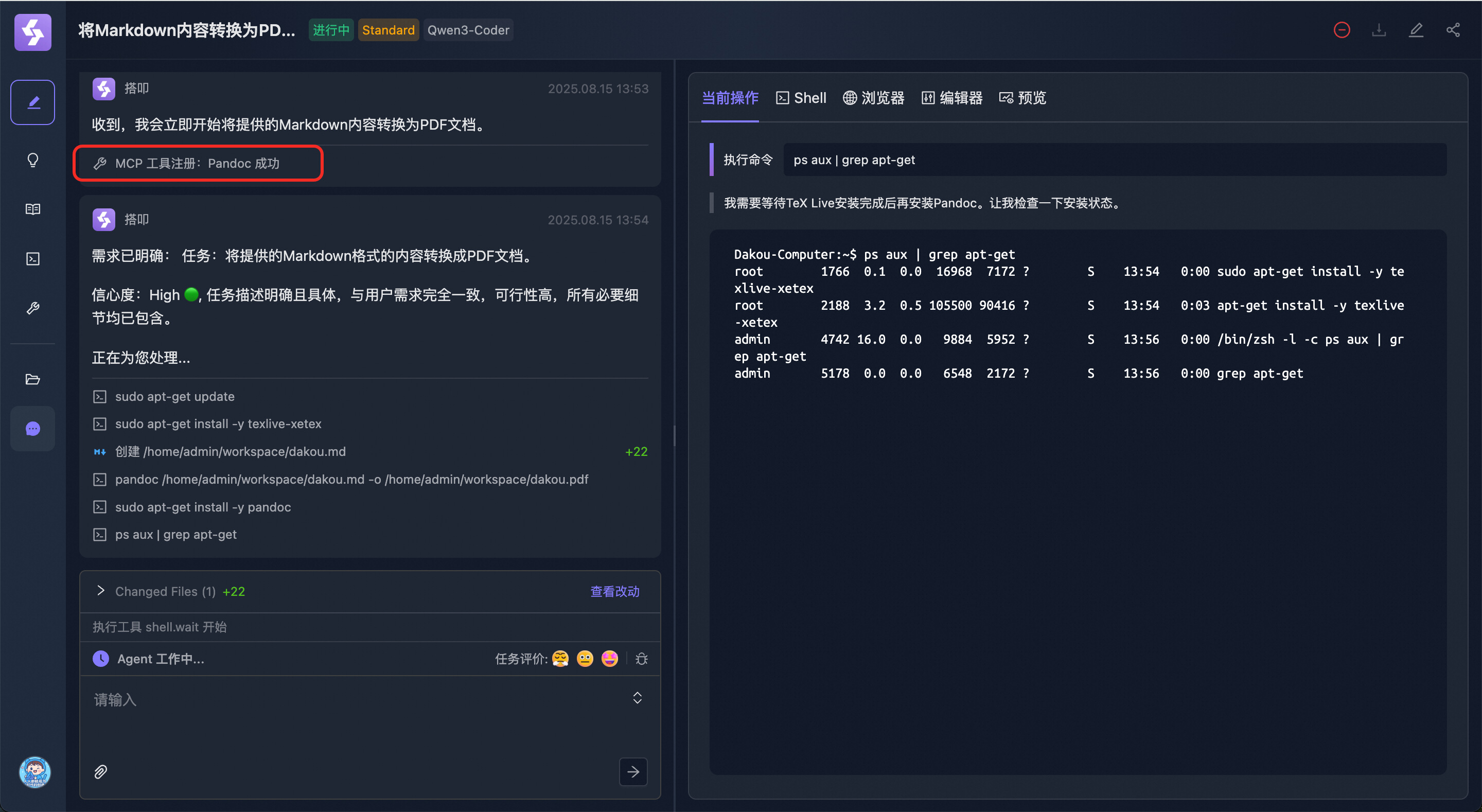The width and height of the screenshot is (1482, 812).
Task: Click the paperclip attachment icon
Action: tap(101, 772)
